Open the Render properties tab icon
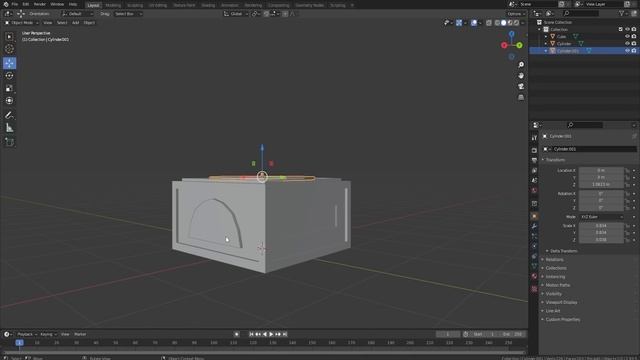Screen dimensions: 640x360 pyautogui.click(x=534, y=150)
